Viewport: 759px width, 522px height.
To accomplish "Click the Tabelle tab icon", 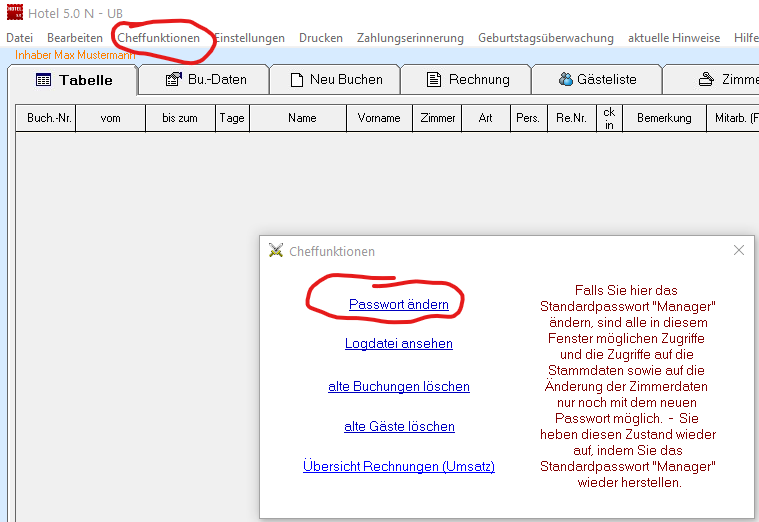I will click(x=43, y=80).
